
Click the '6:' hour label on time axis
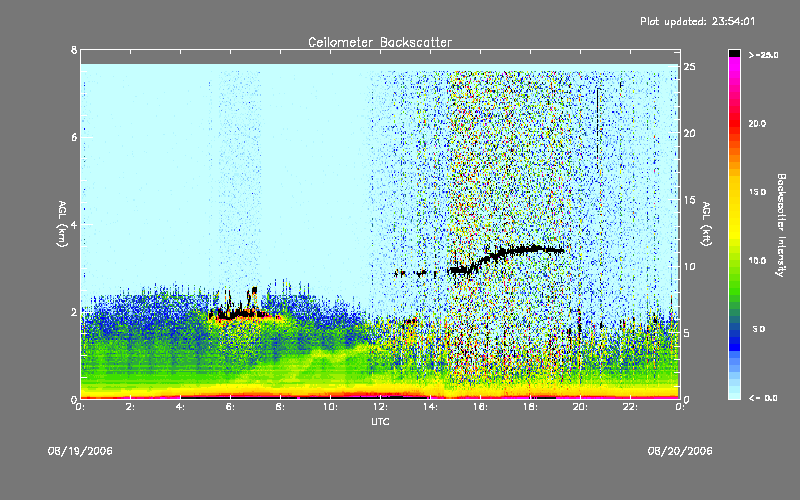(x=231, y=407)
